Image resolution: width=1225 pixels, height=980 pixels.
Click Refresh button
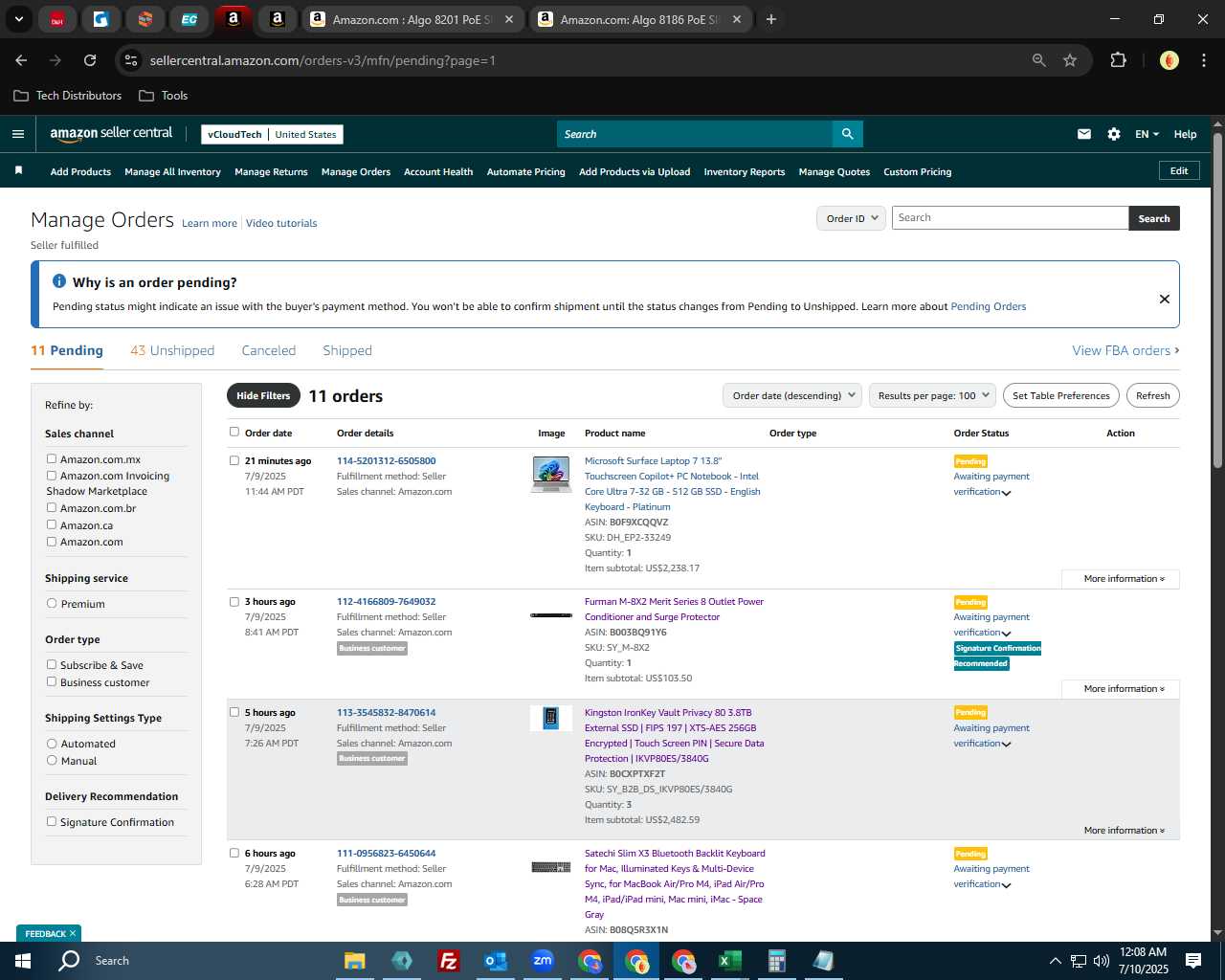tap(1152, 395)
